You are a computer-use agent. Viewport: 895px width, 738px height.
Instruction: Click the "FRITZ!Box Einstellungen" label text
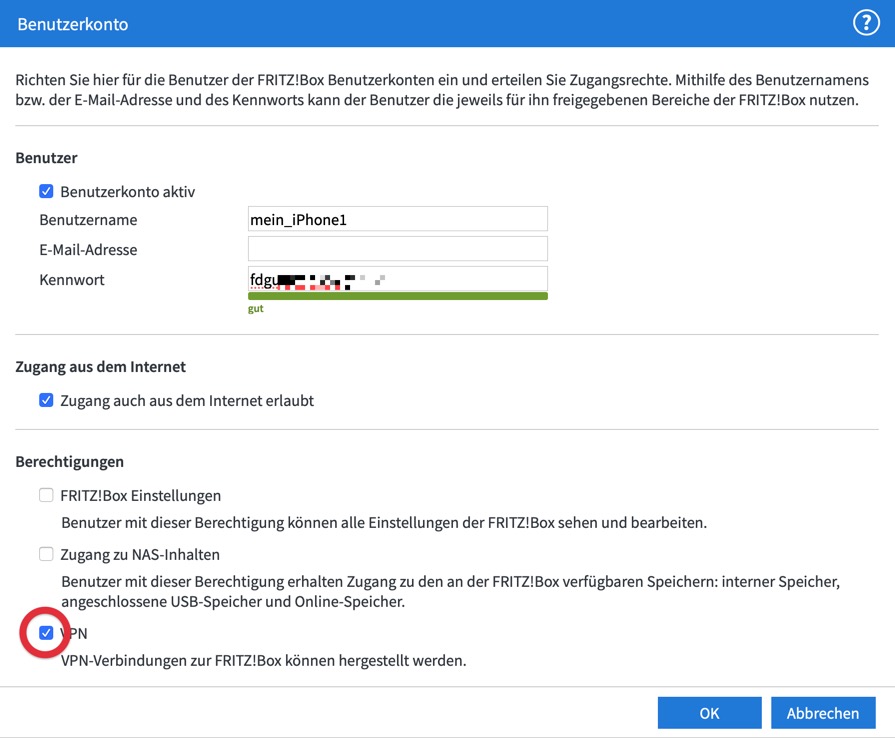tap(140, 495)
